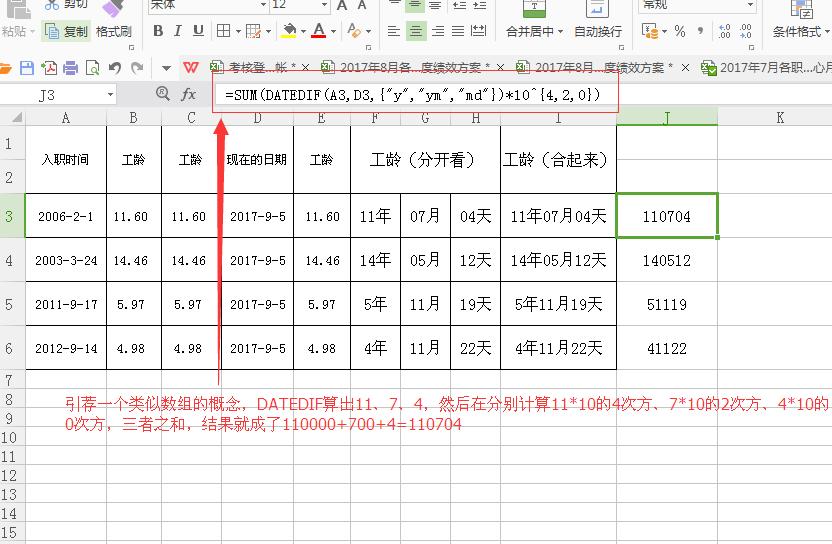Redo the last undone action
This screenshot has height=544, width=832.
[x=137, y=68]
